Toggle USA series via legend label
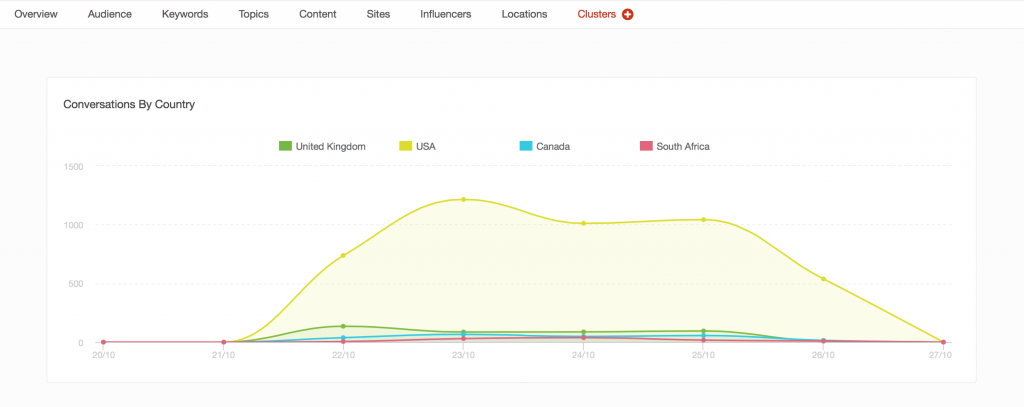 426,146
